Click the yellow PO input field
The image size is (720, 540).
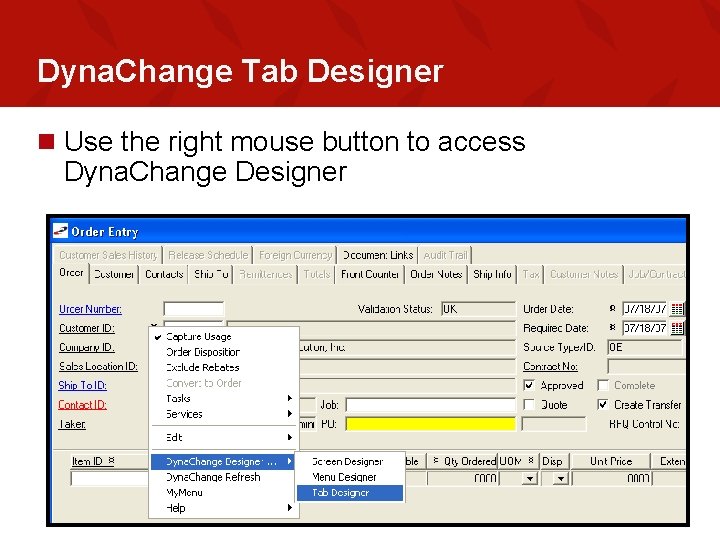click(x=430, y=424)
